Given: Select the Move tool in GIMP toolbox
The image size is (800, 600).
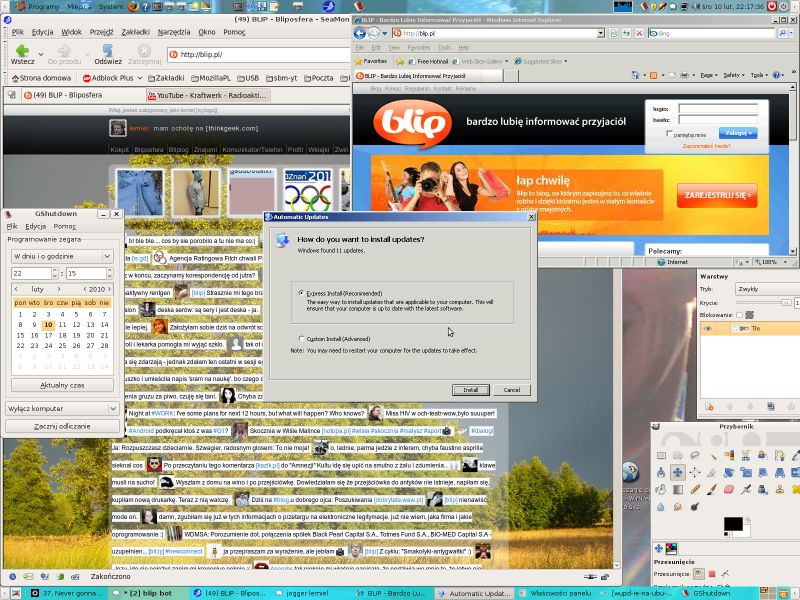Looking at the screenshot, I should [678, 472].
